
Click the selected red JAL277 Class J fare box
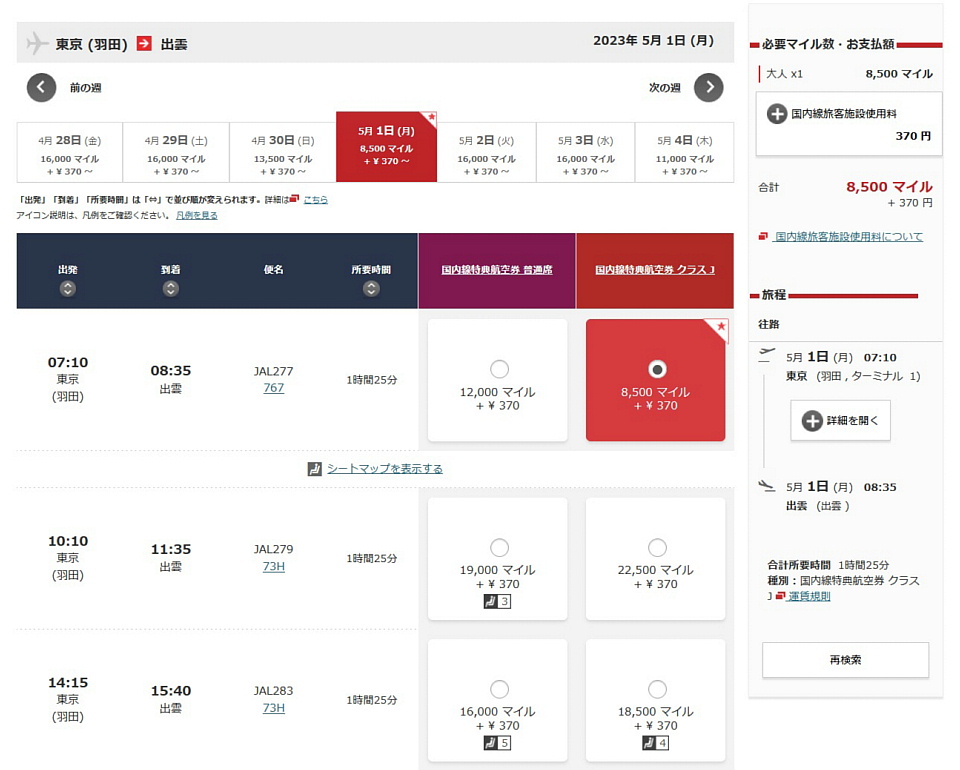pos(656,381)
